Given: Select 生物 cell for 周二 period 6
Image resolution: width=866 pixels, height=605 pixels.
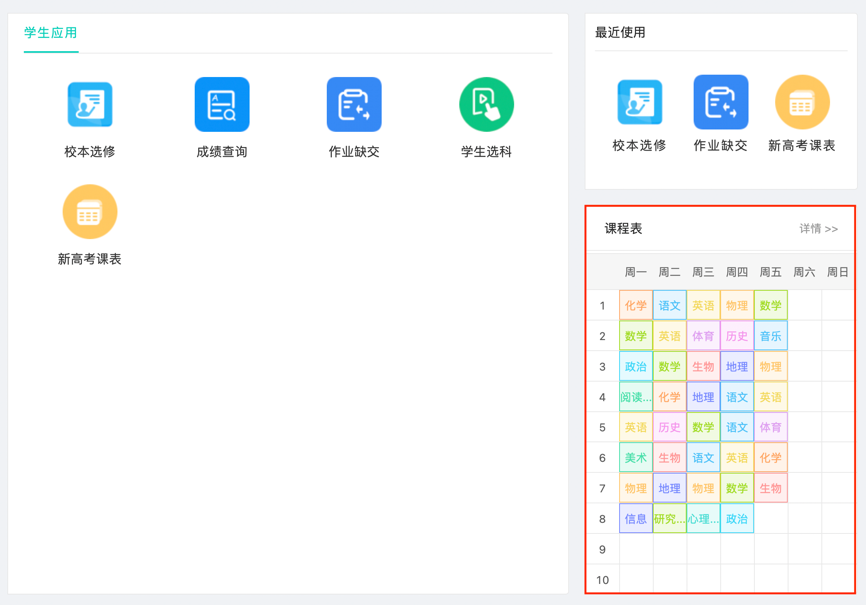Looking at the screenshot, I should coord(669,457).
